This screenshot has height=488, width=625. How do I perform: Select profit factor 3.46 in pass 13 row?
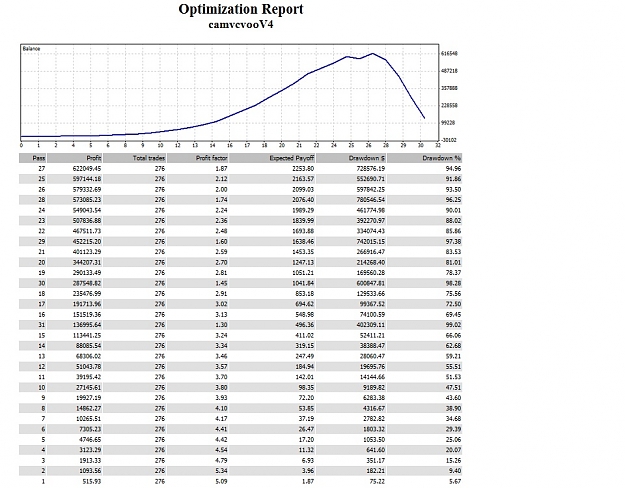point(221,356)
